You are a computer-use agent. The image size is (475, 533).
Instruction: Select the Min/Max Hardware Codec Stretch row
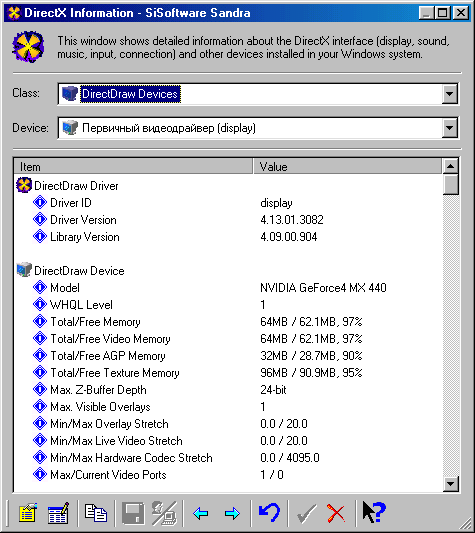click(x=228, y=458)
